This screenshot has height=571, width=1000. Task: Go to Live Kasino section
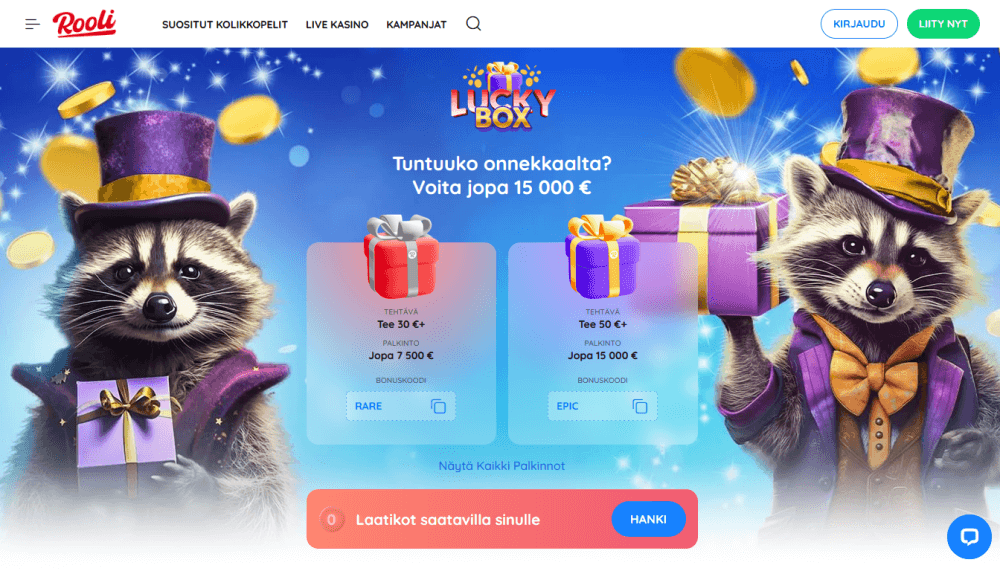tap(337, 24)
